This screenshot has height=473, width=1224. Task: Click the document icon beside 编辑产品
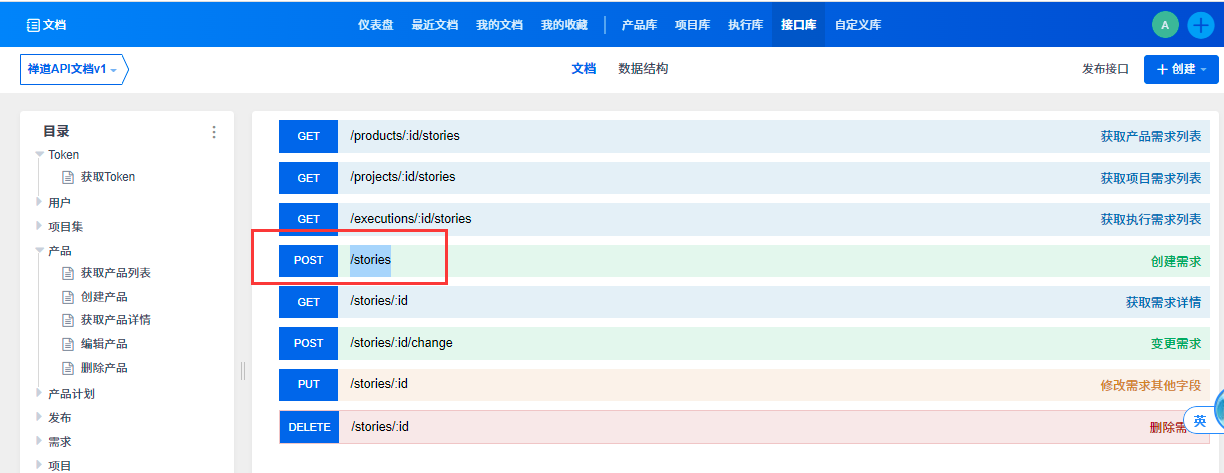coord(68,344)
